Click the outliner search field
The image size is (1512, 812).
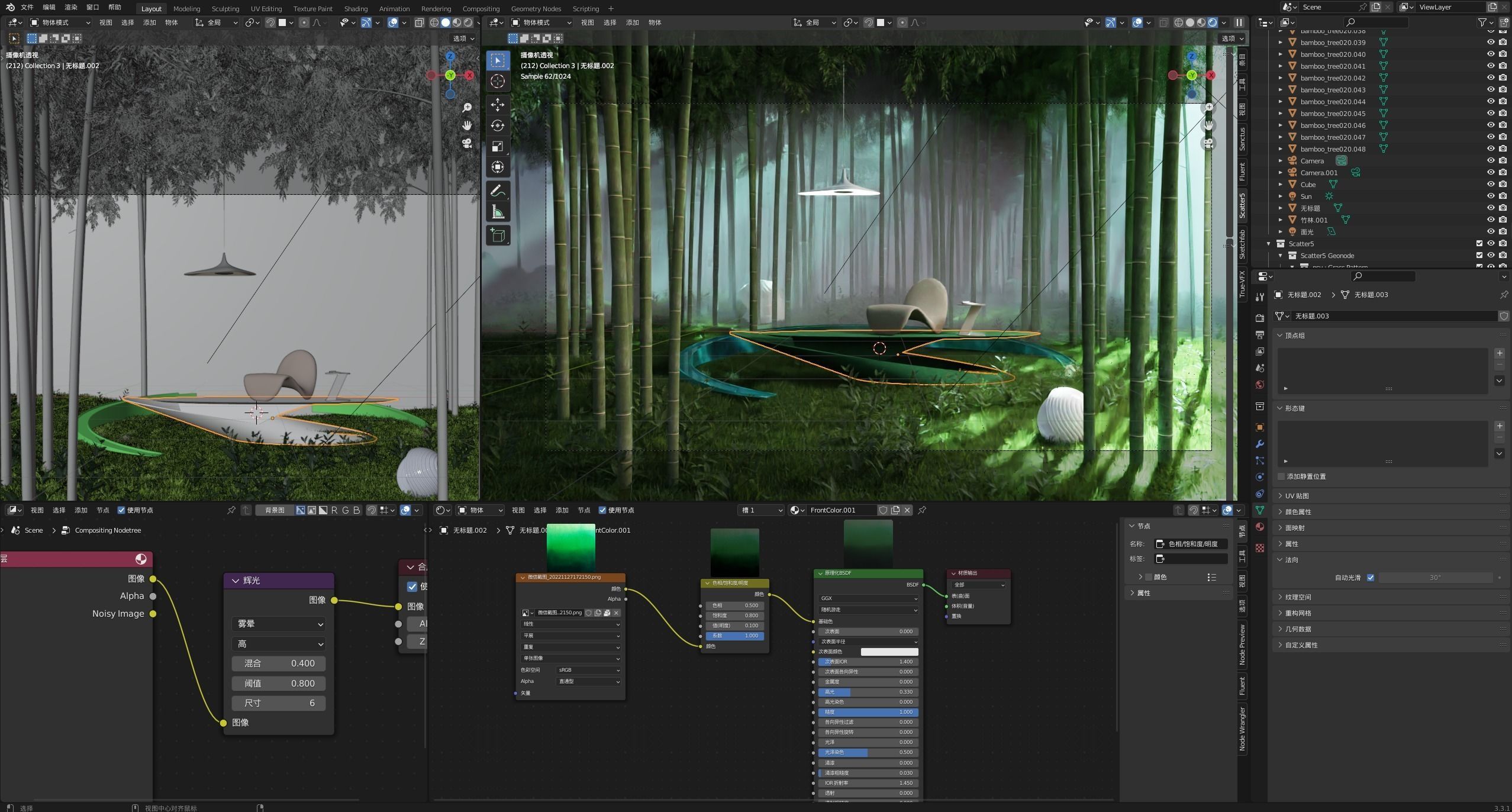click(1376, 22)
